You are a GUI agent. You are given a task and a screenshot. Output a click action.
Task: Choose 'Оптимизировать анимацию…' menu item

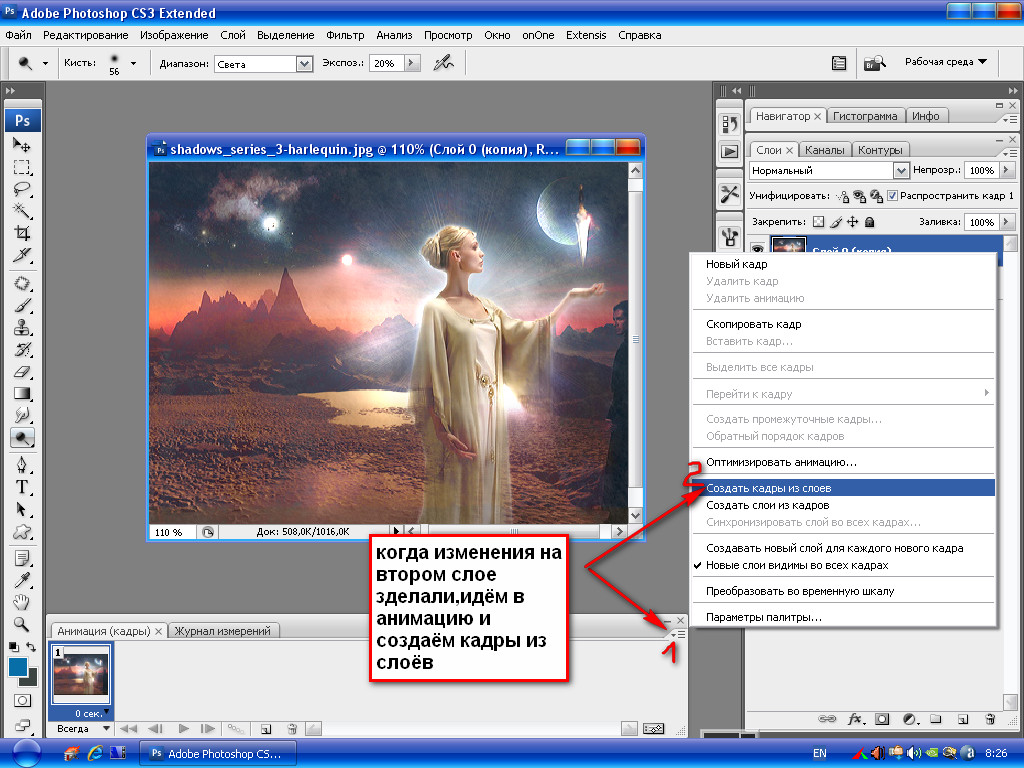point(844,462)
